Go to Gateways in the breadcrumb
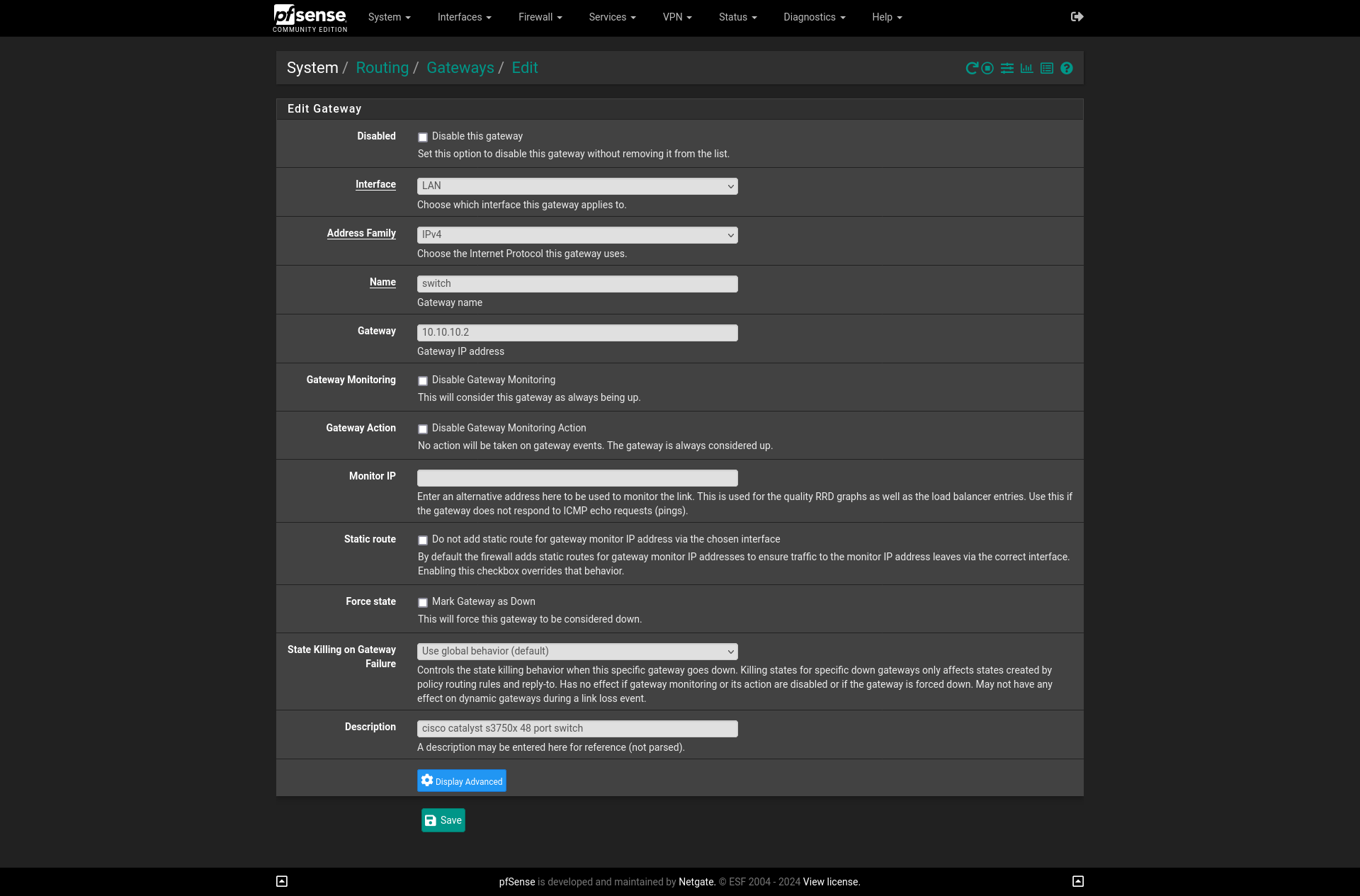The image size is (1360, 896). tap(460, 68)
